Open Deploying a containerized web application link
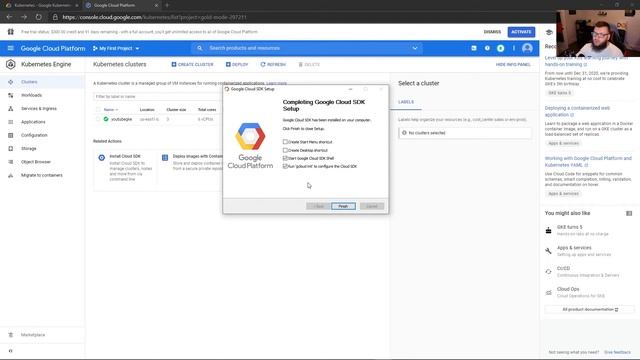This screenshot has height=360, width=640. pos(577,111)
